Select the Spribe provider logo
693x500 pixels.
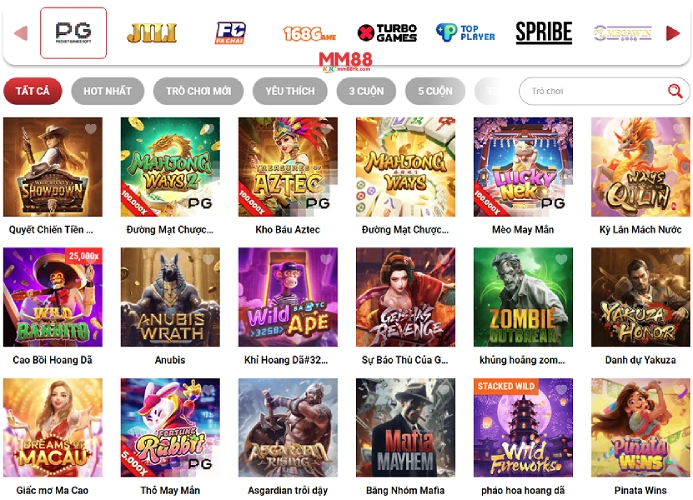(x=544, y=33)
